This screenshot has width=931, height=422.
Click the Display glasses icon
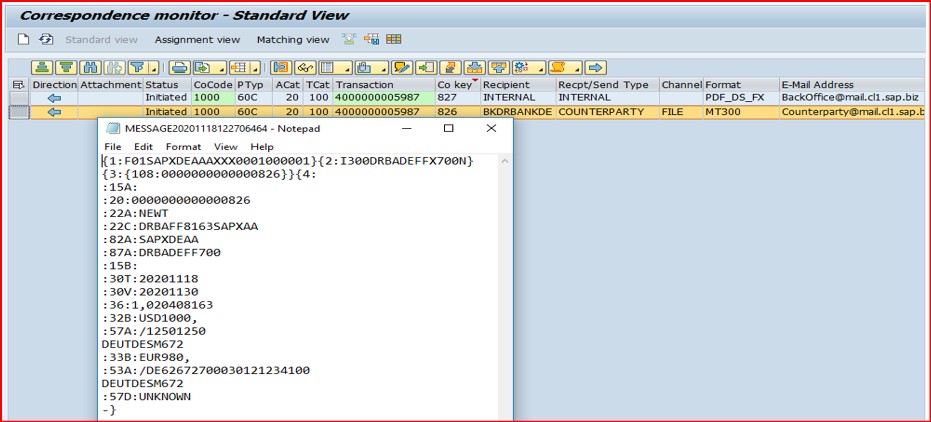305,68
